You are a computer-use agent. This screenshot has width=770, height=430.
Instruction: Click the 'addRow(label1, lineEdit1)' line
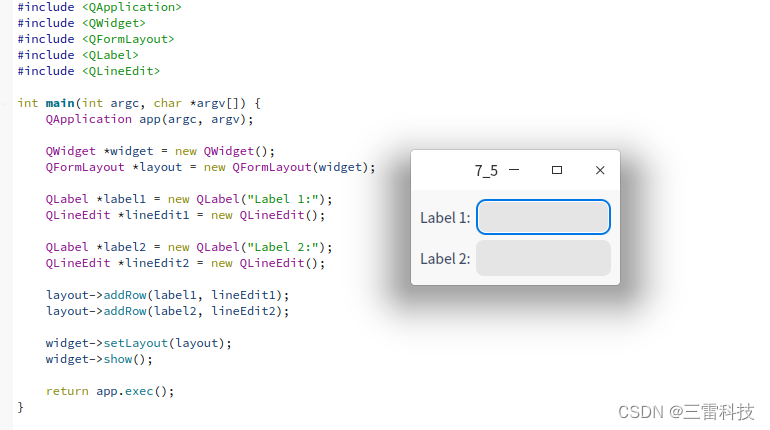point(167,295)
